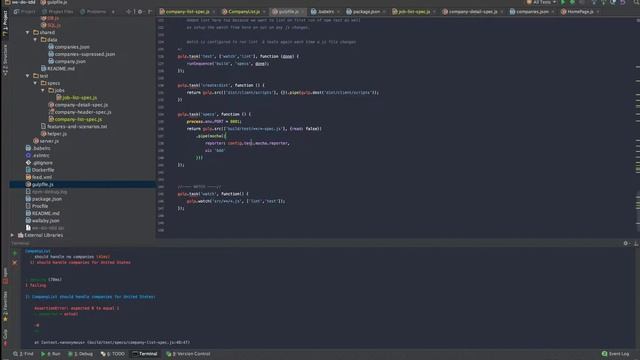
Task: Collapse the test folder
Action: coord(28,76)
